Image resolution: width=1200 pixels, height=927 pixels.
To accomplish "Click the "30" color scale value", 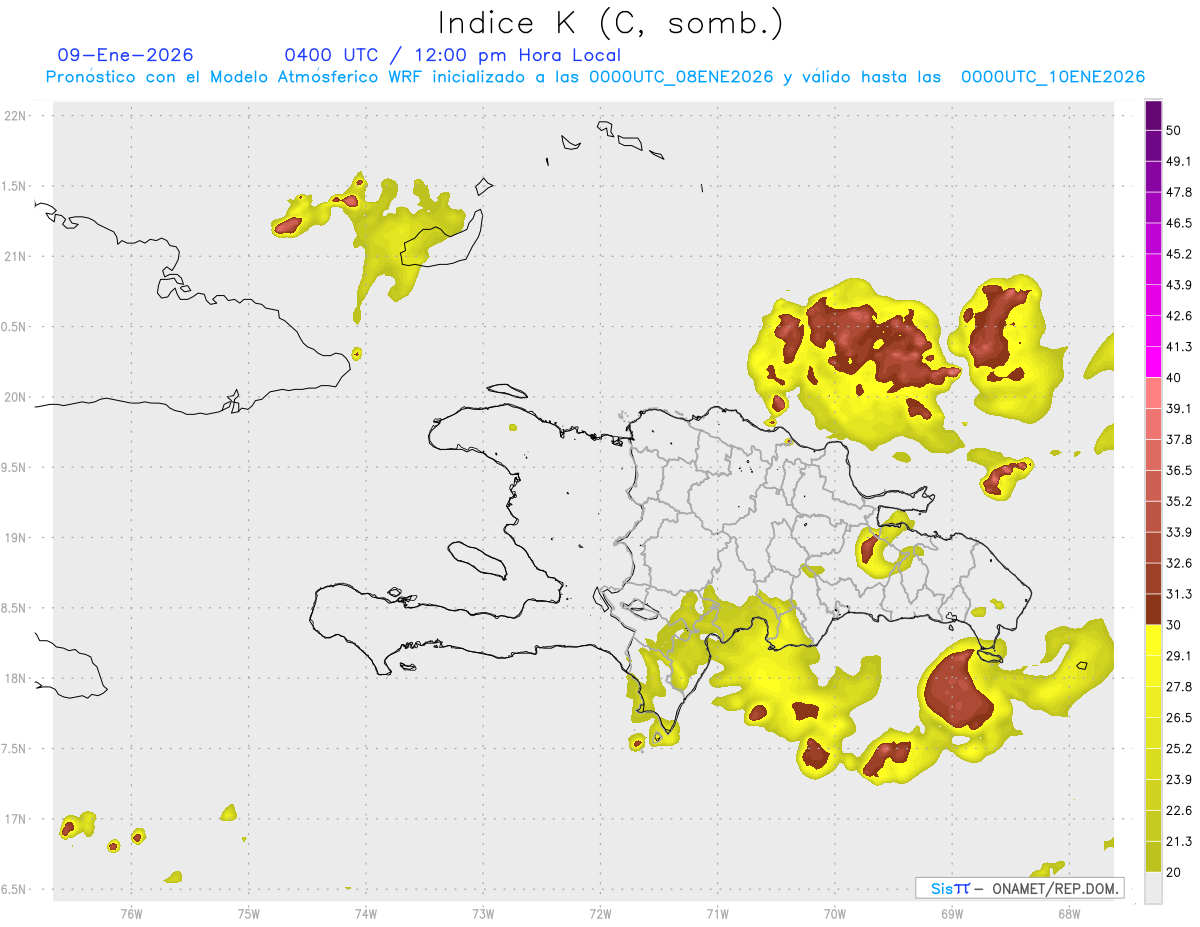I will click(1174, 625).
